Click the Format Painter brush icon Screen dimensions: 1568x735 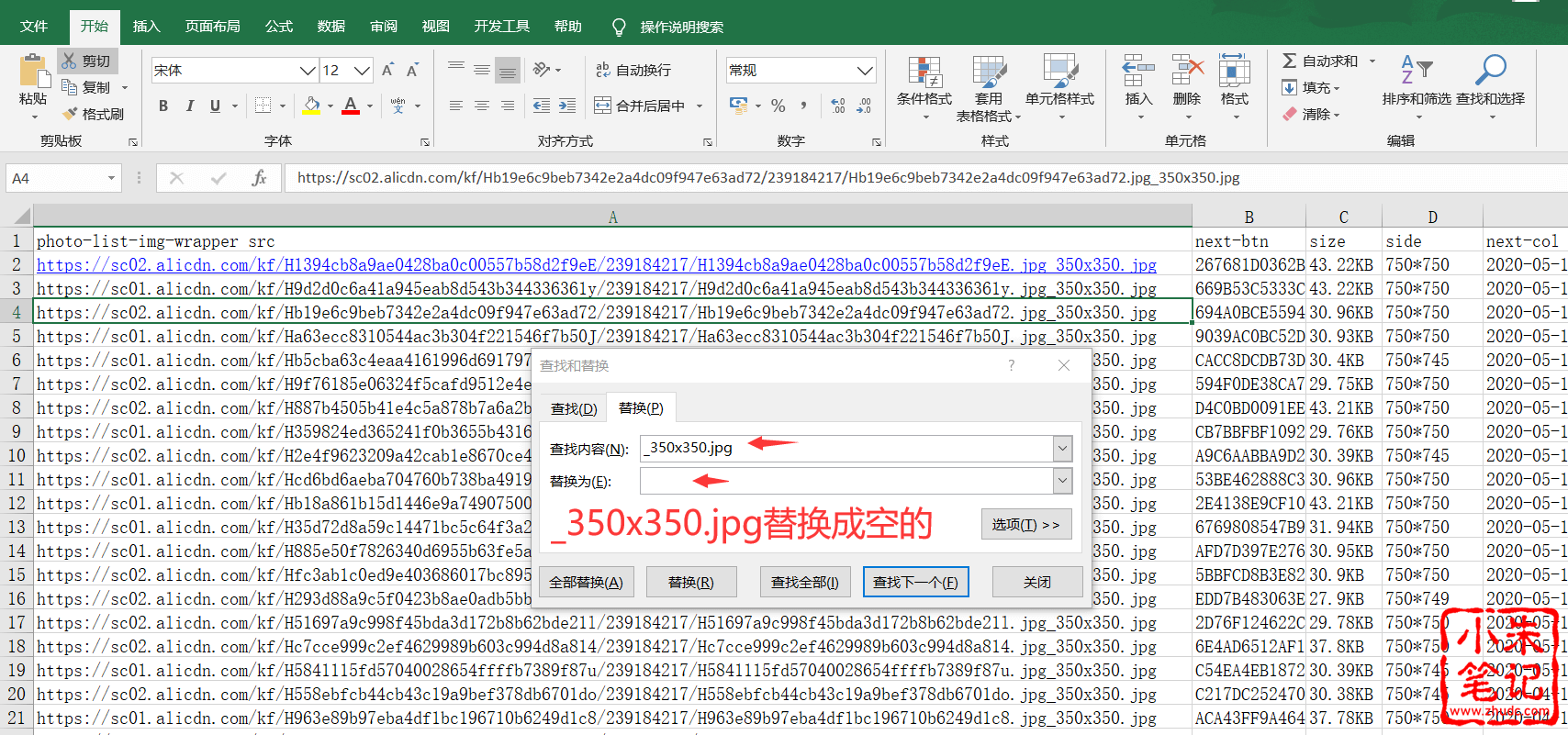point(70,114)
